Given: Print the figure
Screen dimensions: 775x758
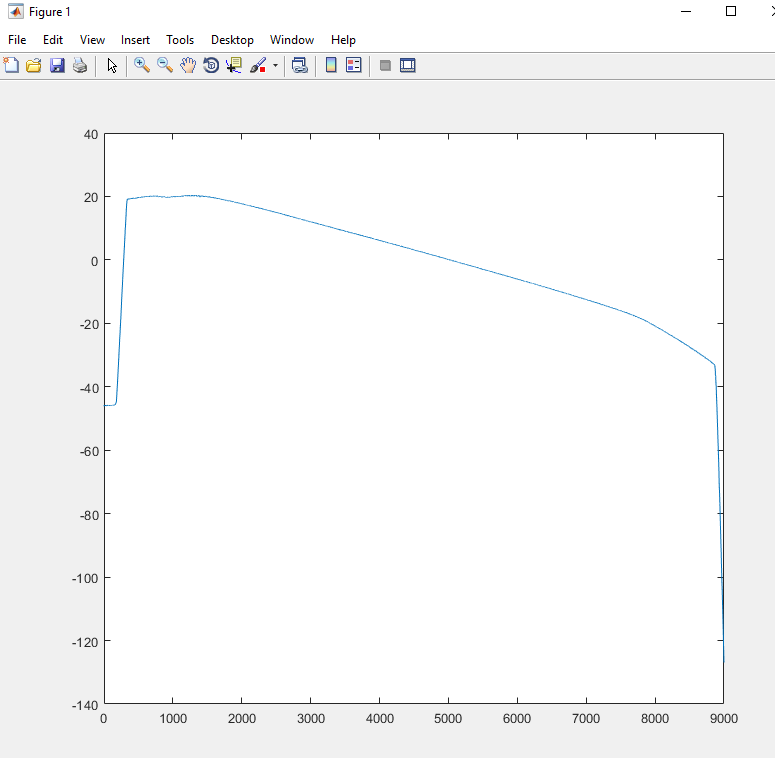Looking at the screenshot, I should point(80,66).
